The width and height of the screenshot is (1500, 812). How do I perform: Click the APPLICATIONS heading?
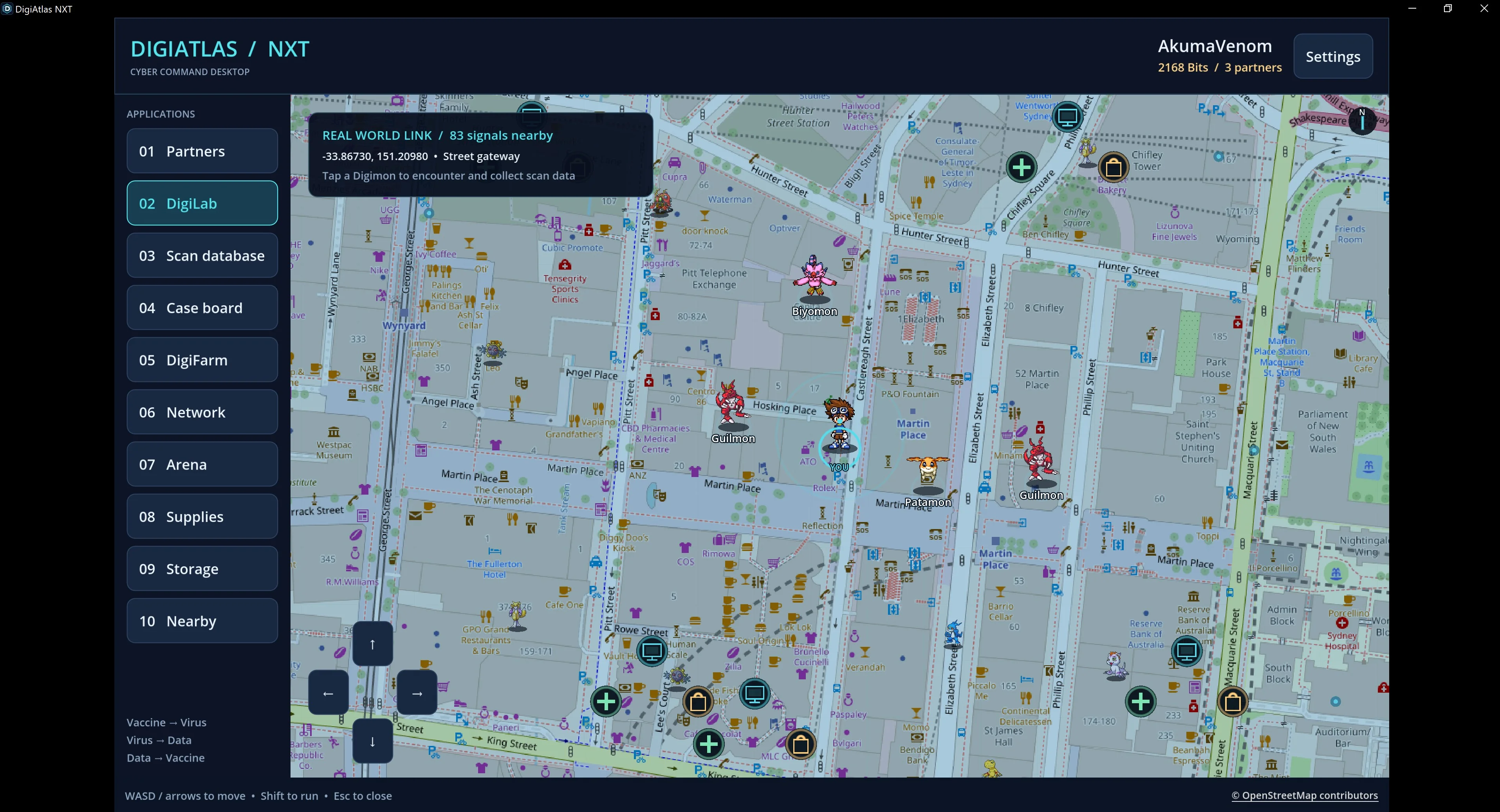click(161, 114)
